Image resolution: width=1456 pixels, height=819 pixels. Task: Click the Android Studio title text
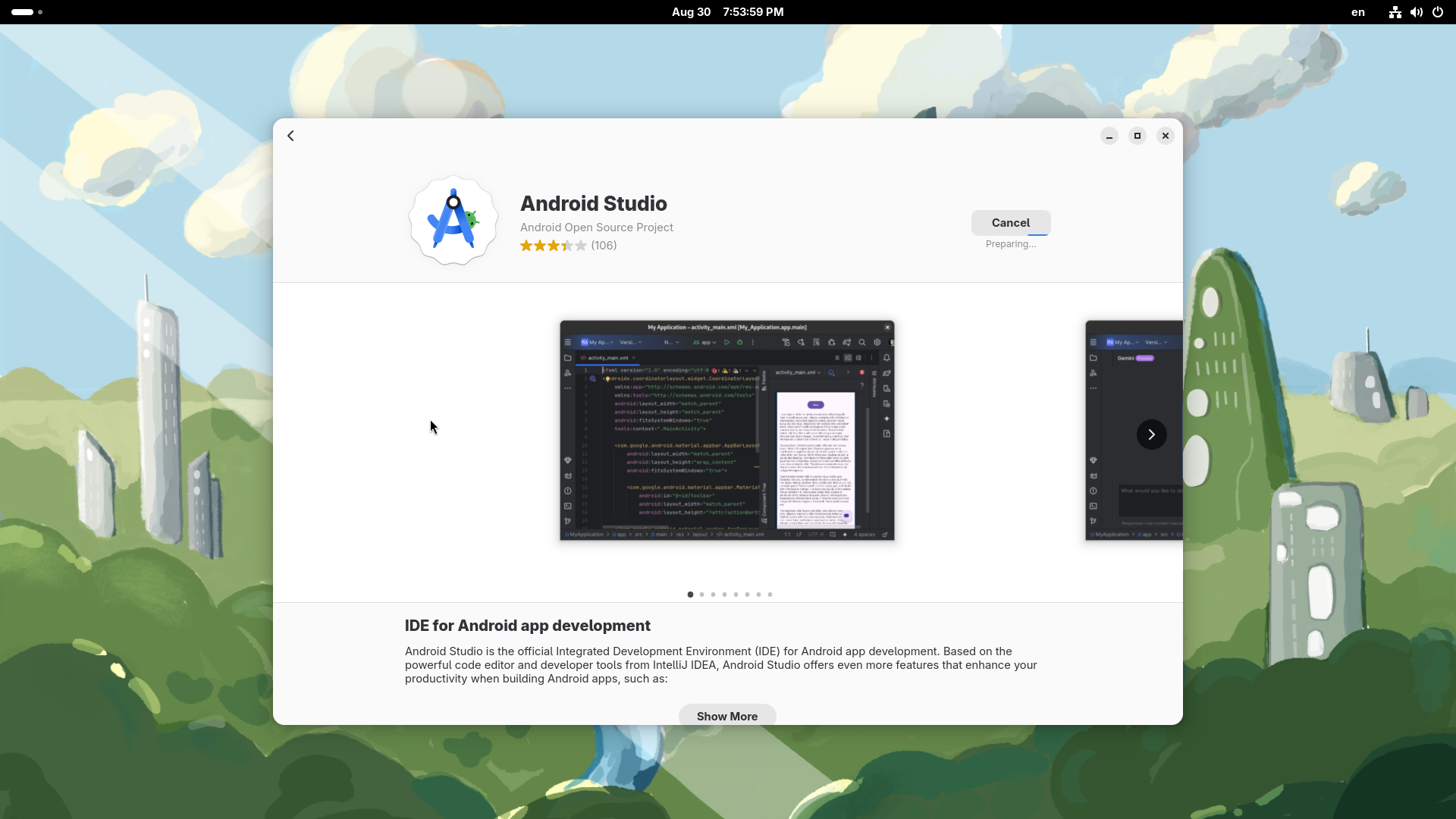point(593,203)
